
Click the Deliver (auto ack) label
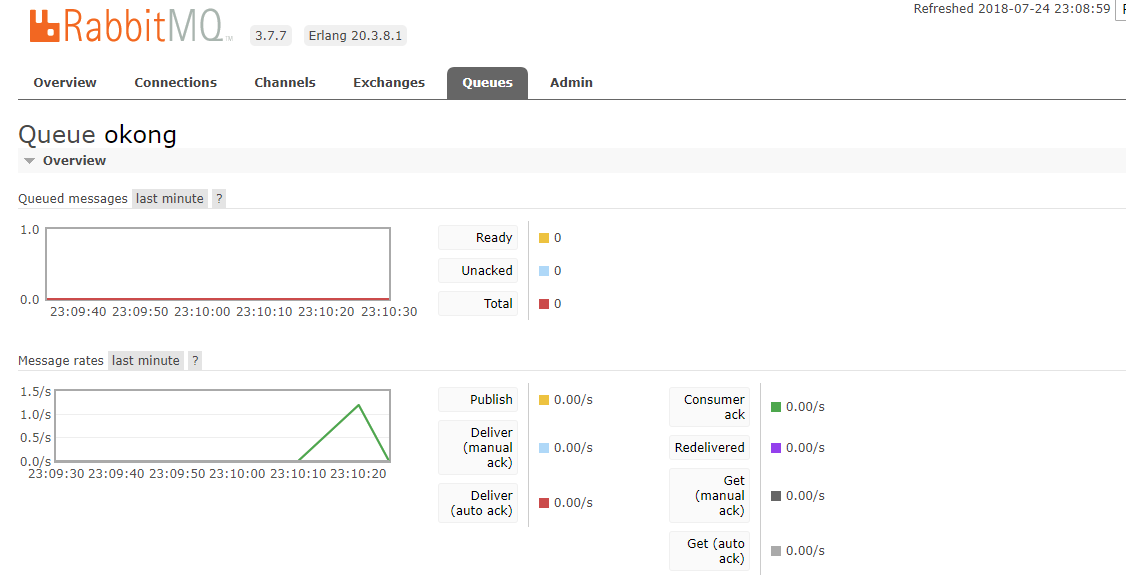[478, 503]
